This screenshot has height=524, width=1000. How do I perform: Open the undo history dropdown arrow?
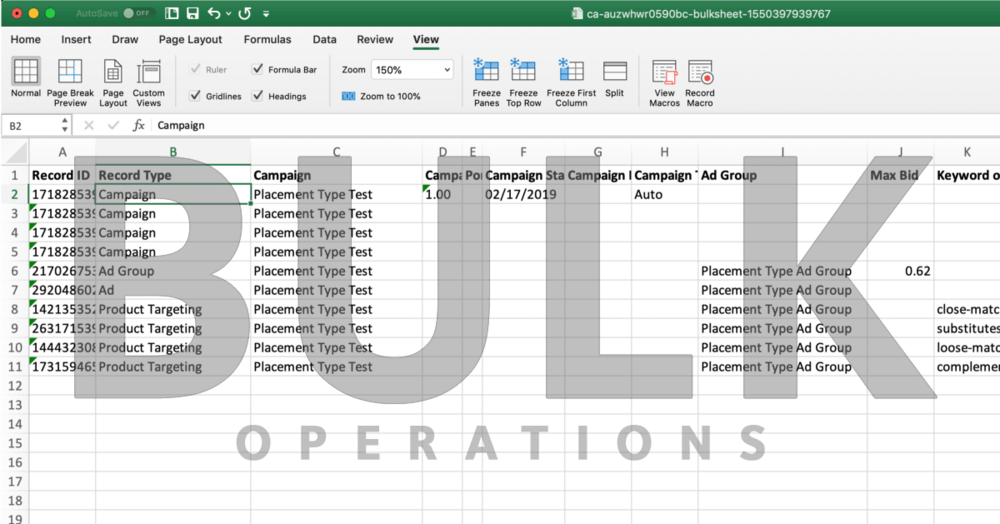[x=228, y=13]
